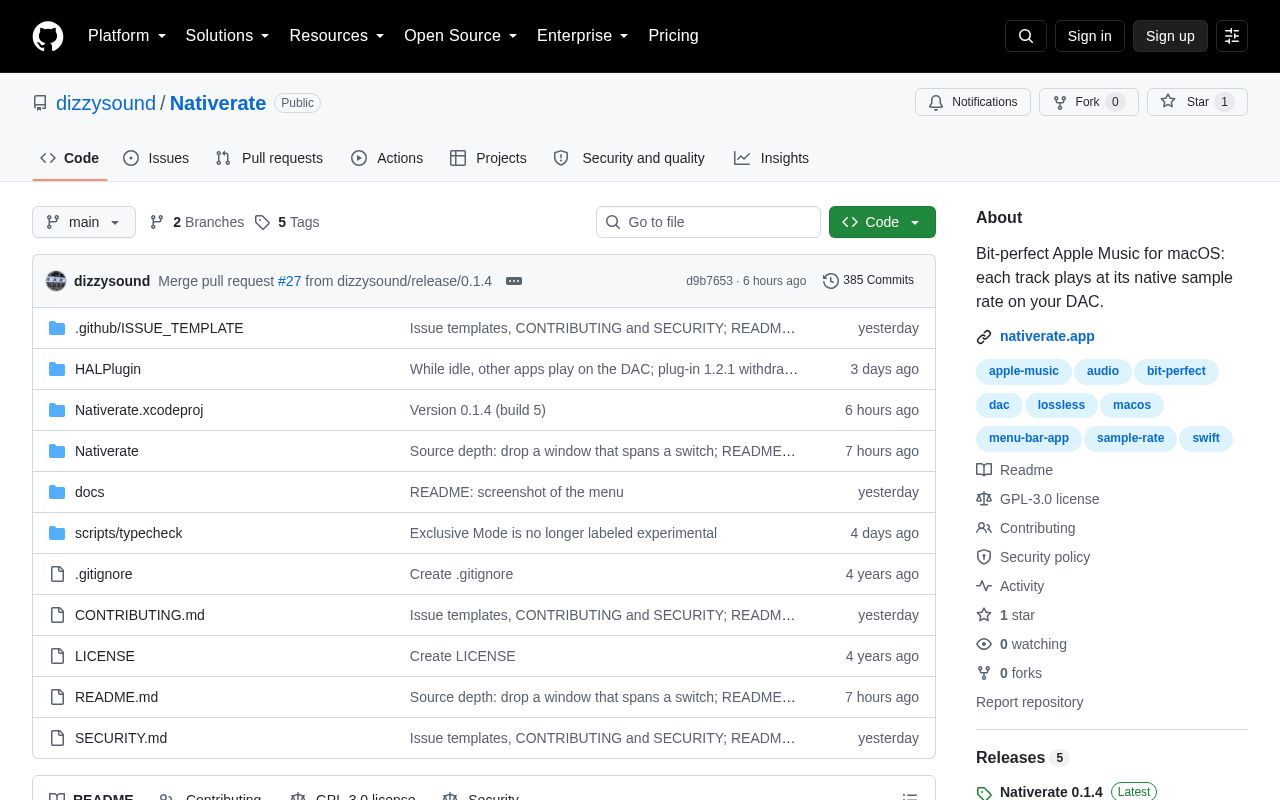
Task: Switch to the Insights tab
Action: [x=771, y=158]
